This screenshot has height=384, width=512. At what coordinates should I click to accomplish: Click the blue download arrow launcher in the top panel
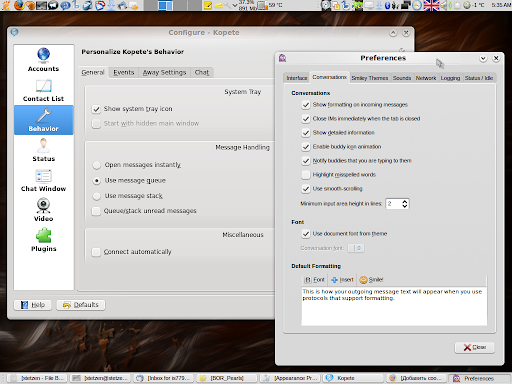tap(111, 5)
